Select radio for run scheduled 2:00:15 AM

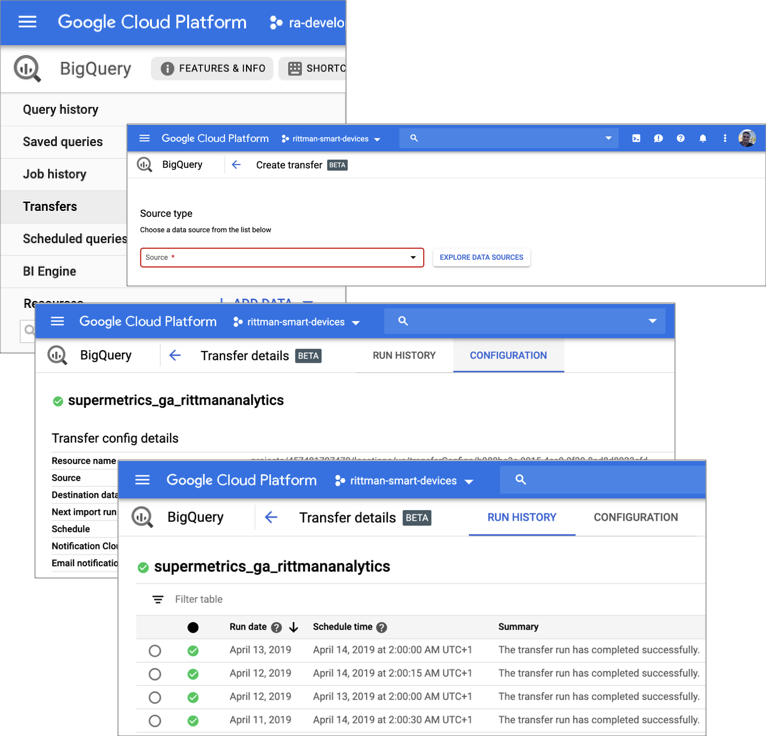click(x=155, y=674)
